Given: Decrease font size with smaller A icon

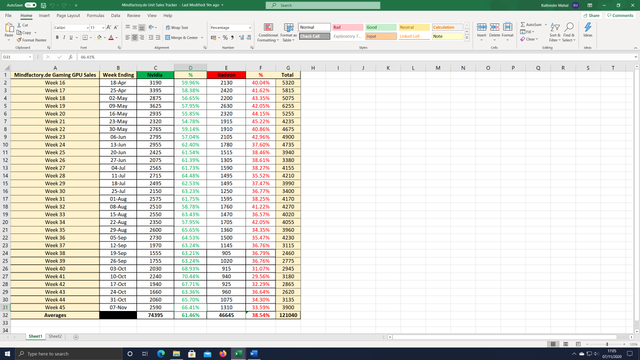Looking at the screenshot, I should click(x=116, y=27).
